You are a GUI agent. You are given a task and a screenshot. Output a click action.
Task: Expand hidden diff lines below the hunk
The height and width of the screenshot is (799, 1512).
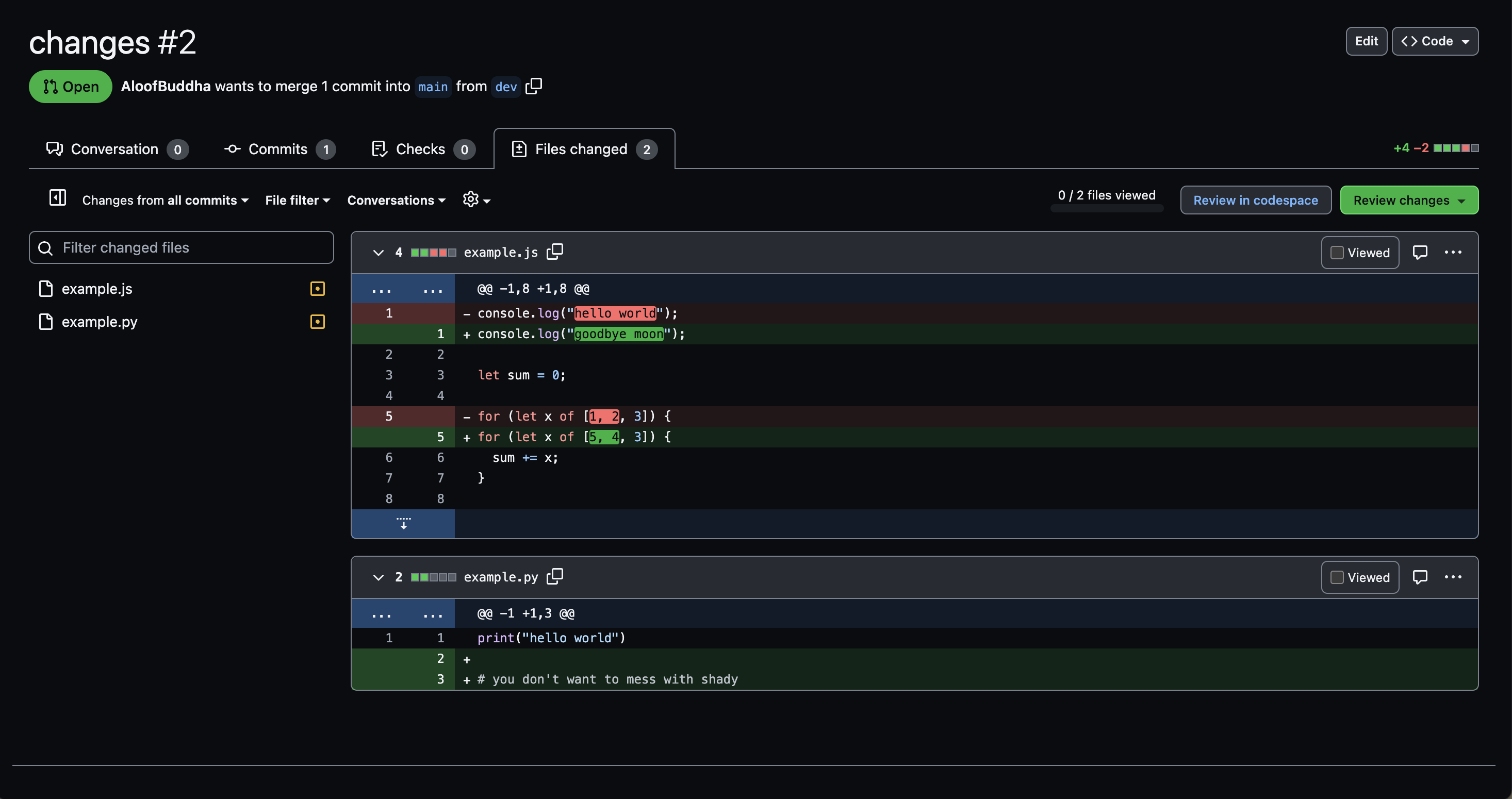tap(403, 523)
